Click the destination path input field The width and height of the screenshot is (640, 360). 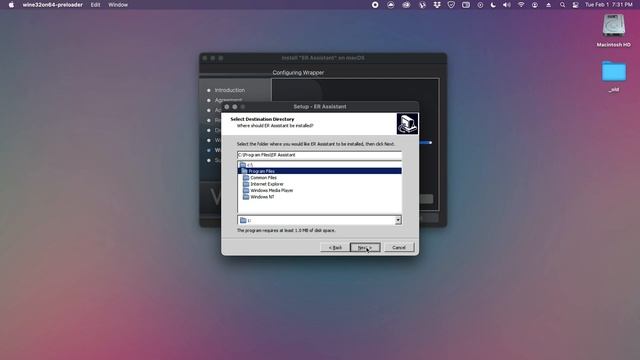(319, 155)
